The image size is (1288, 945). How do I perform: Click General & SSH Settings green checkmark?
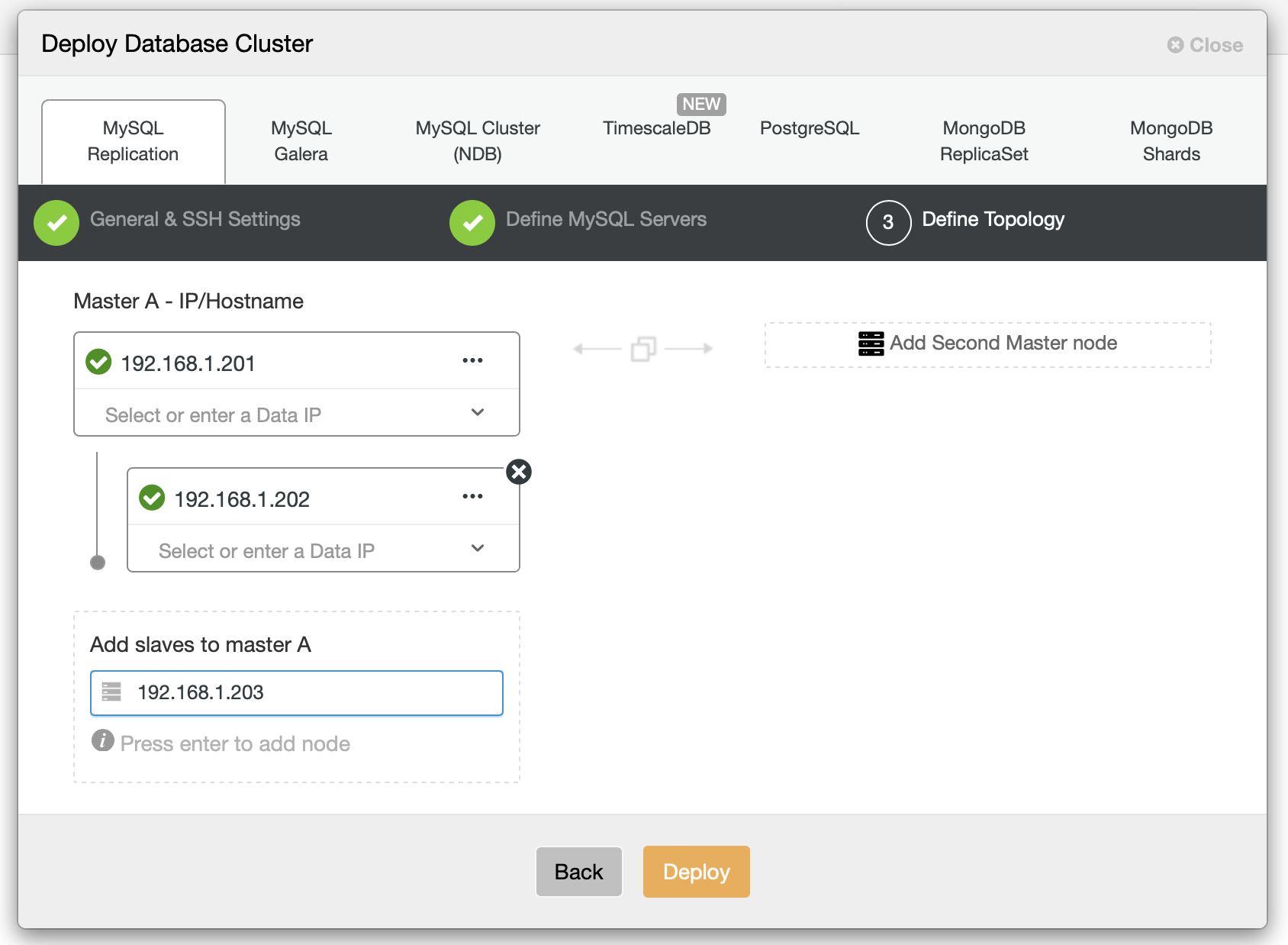(x=56, y=223)
